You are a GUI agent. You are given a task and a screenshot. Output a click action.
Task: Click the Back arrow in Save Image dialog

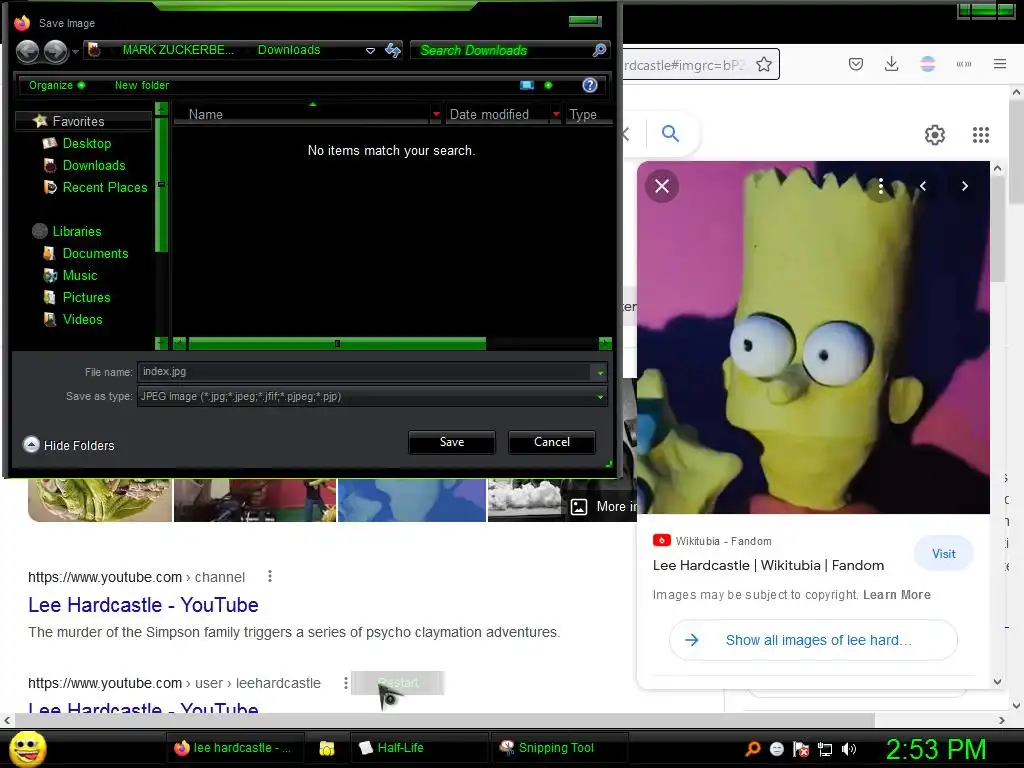[x=27, y=51]
